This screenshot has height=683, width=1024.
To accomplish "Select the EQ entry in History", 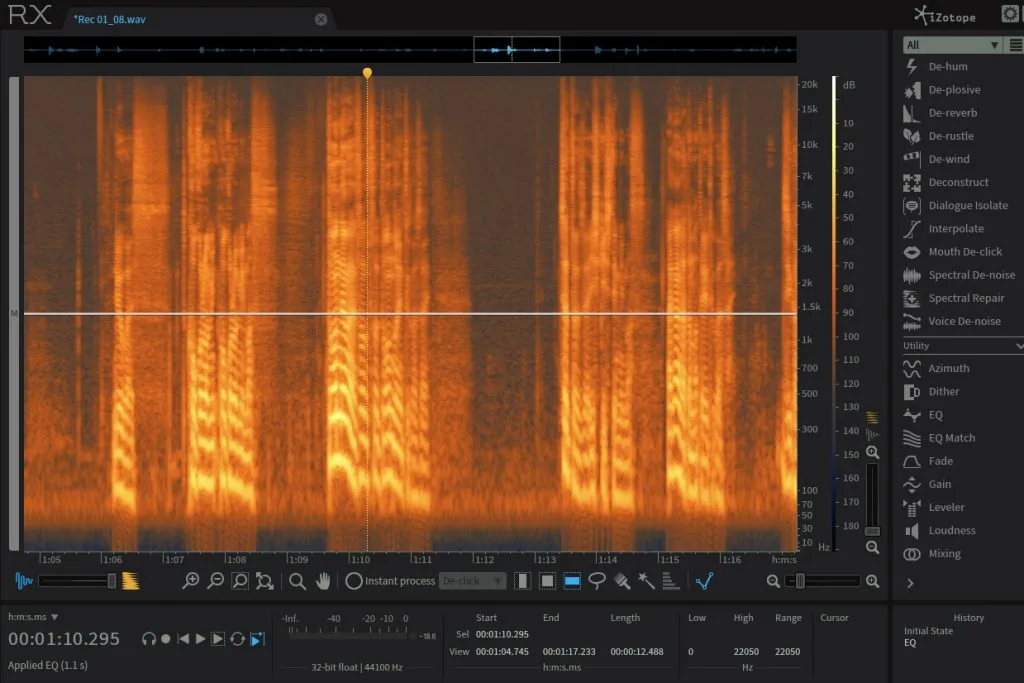I will [x=910, y=643].
